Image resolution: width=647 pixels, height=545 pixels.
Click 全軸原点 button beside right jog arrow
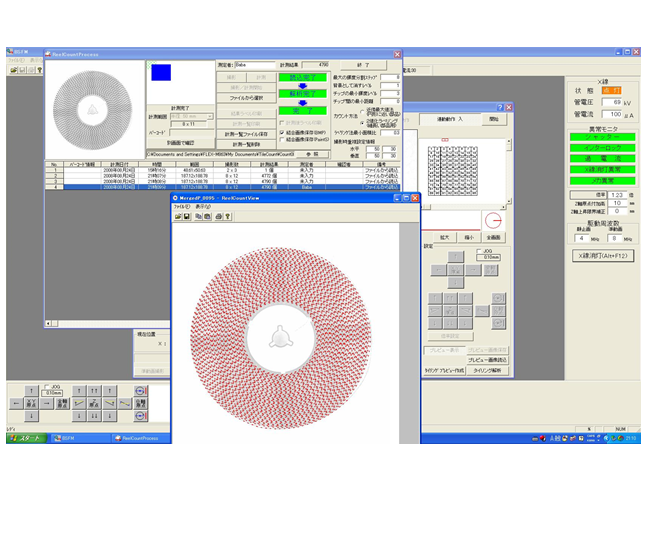[x=62, y=403]
